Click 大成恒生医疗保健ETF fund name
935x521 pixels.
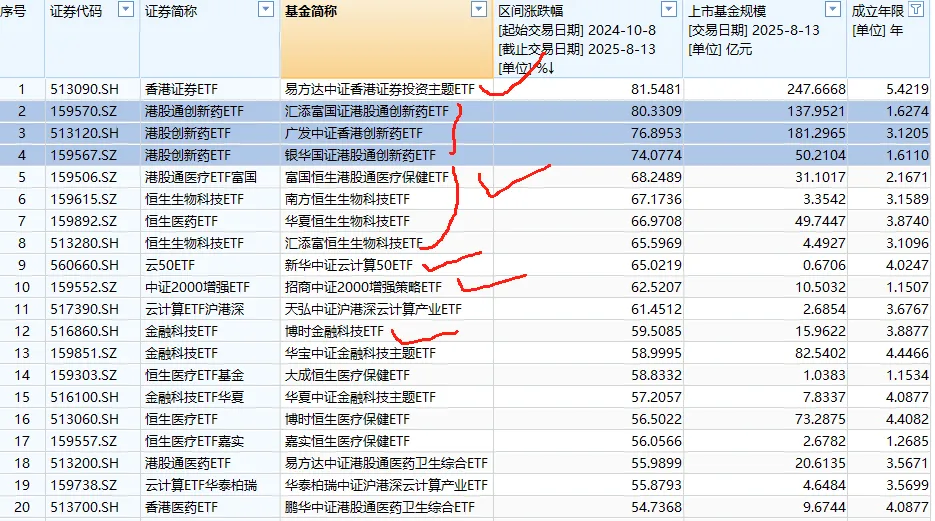click(x=347, y=376)
